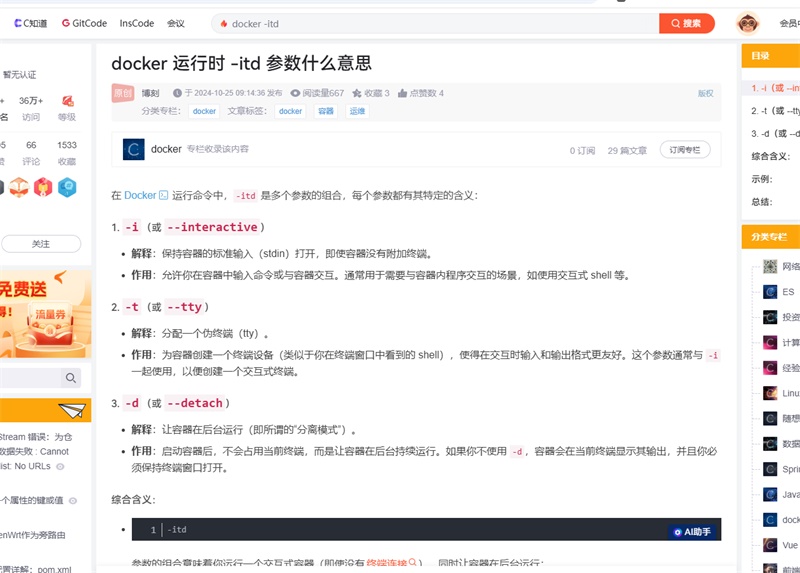Screen dimensions: 800x573
Task: Select the 容器 article tag
Action: tap(326, 111)
